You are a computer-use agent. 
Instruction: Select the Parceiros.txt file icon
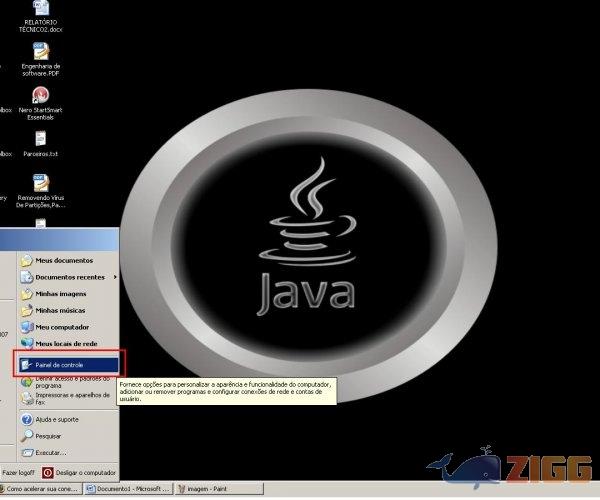coord(41,144)
